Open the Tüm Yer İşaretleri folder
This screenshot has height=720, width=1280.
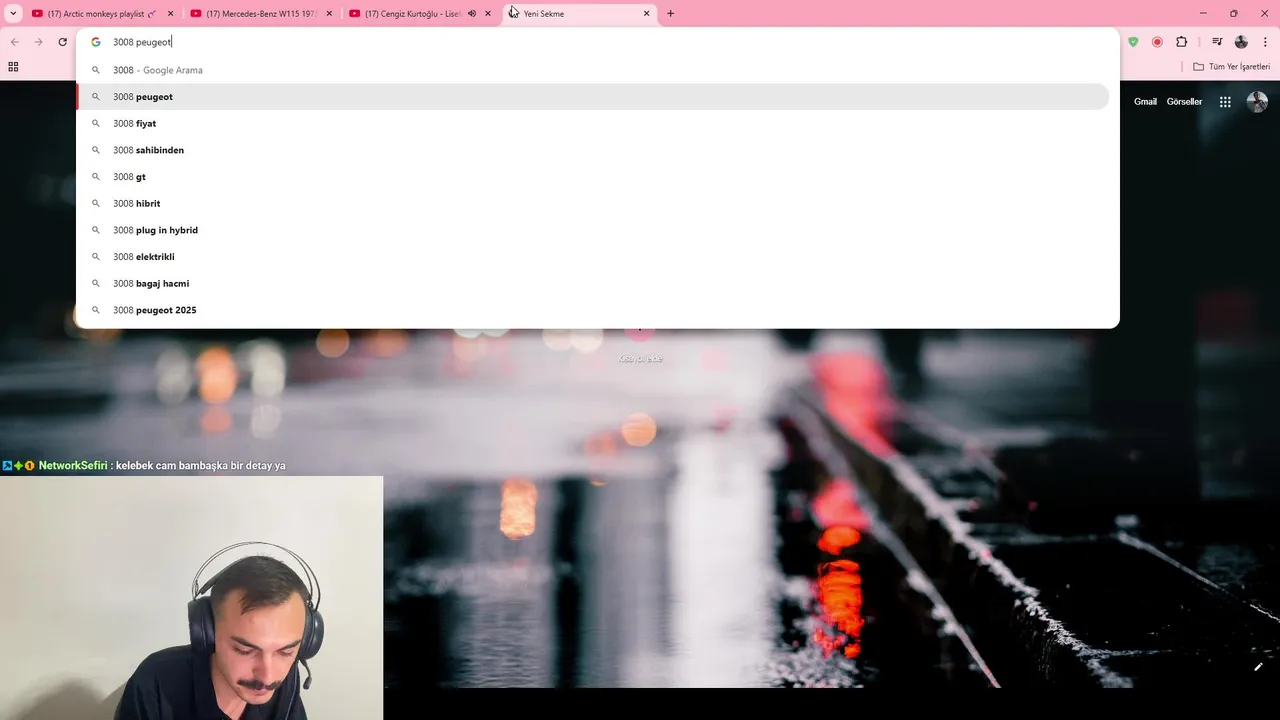click(x=1232, y=67)
